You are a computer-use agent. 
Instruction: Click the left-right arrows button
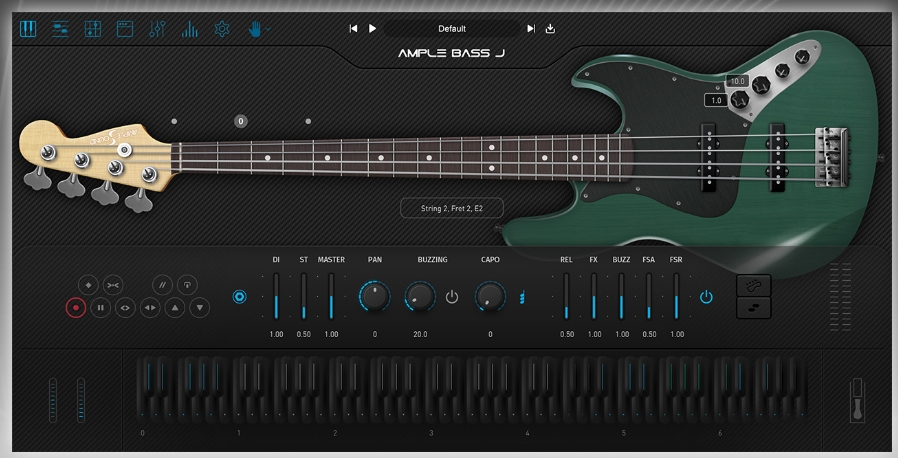point(150,308)
